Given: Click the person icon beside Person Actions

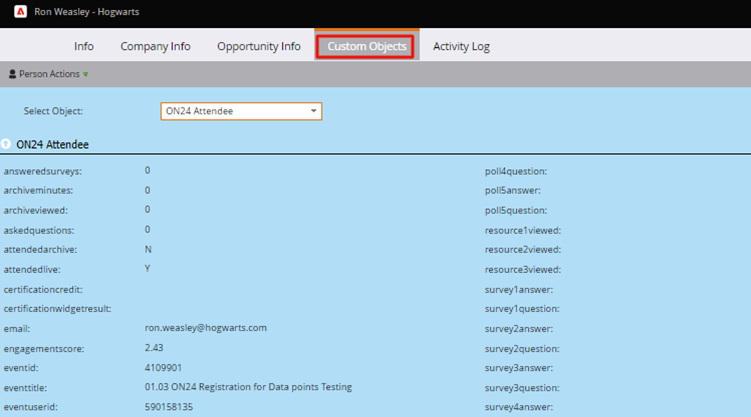Looking at the screenshot, I should click(x=12, y=74).
